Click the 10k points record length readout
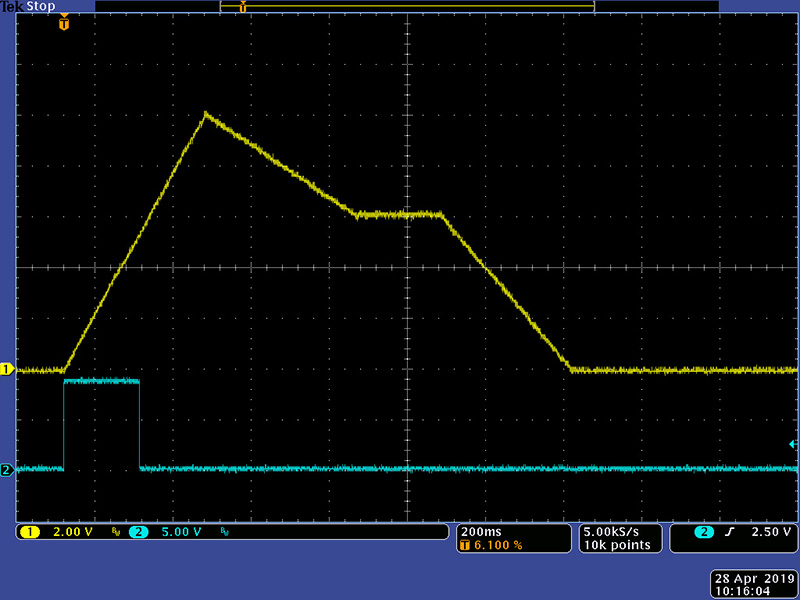This screenshot has height=600, width=800. (616, 545)
